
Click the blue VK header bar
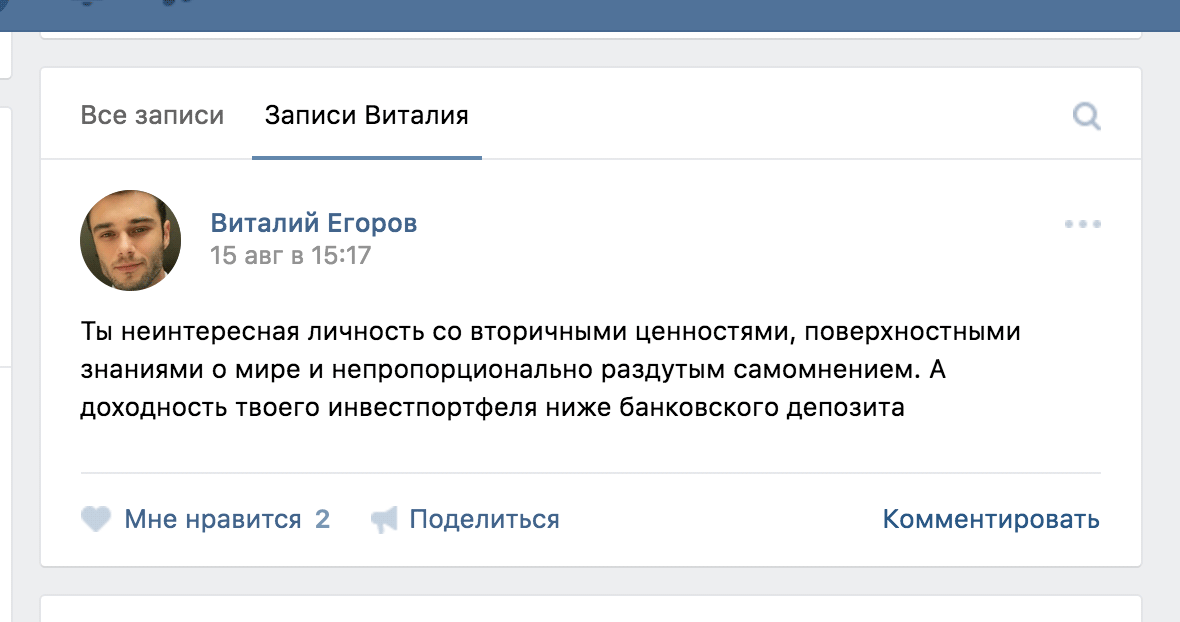coord(590,12)
